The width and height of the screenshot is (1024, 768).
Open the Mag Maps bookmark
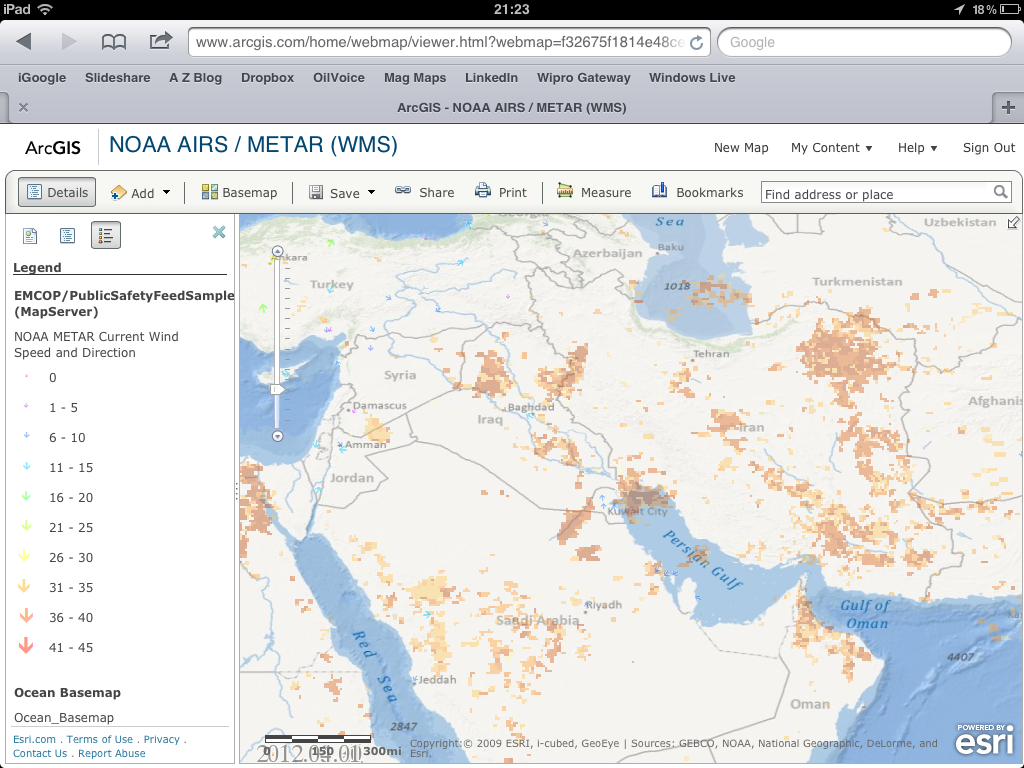pyautogui.click(x=415, y=78)
